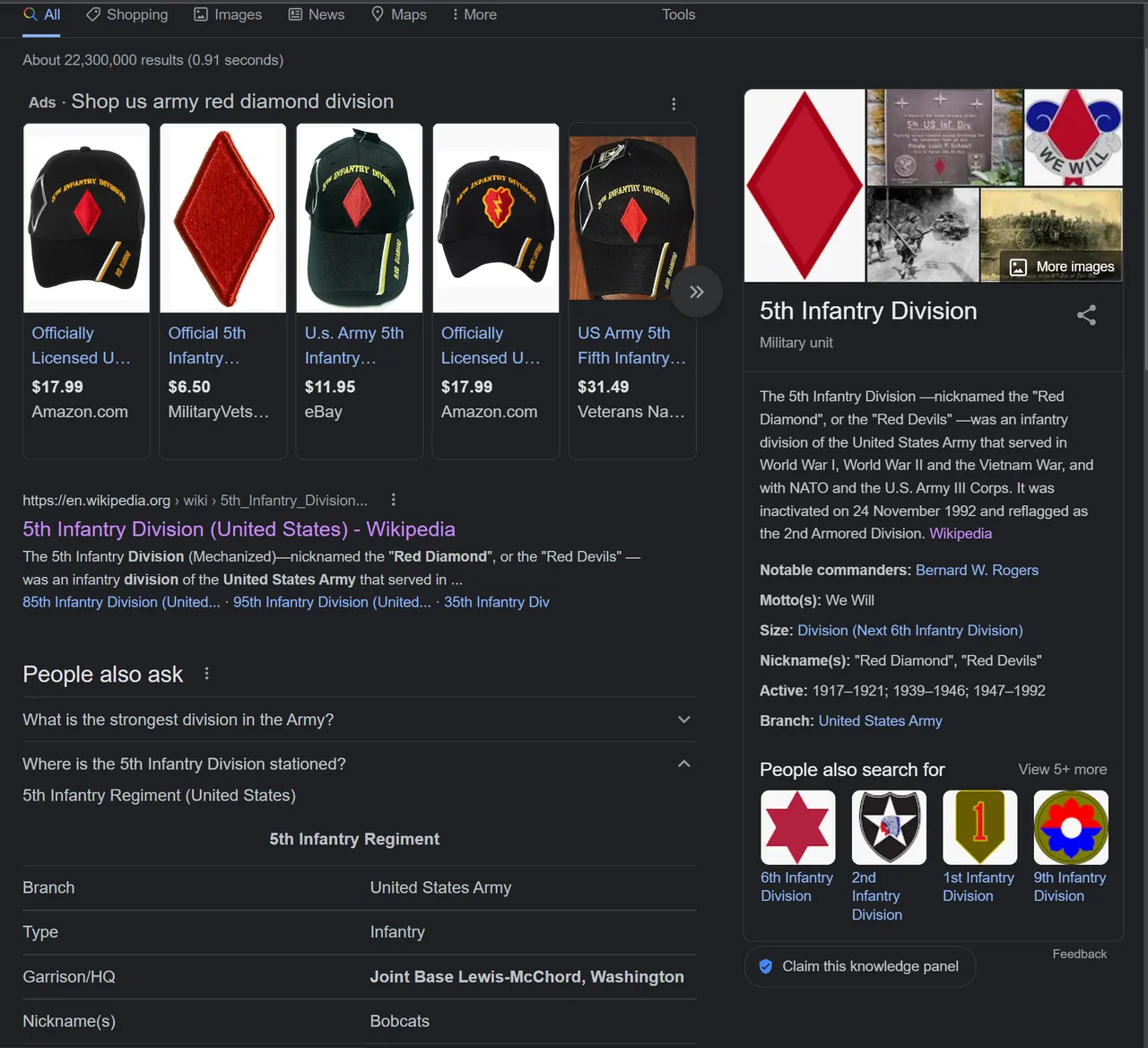Open the large red diamond insignia image
The width and height of the screenshot is (1148, 1048).
coord(804,185)
